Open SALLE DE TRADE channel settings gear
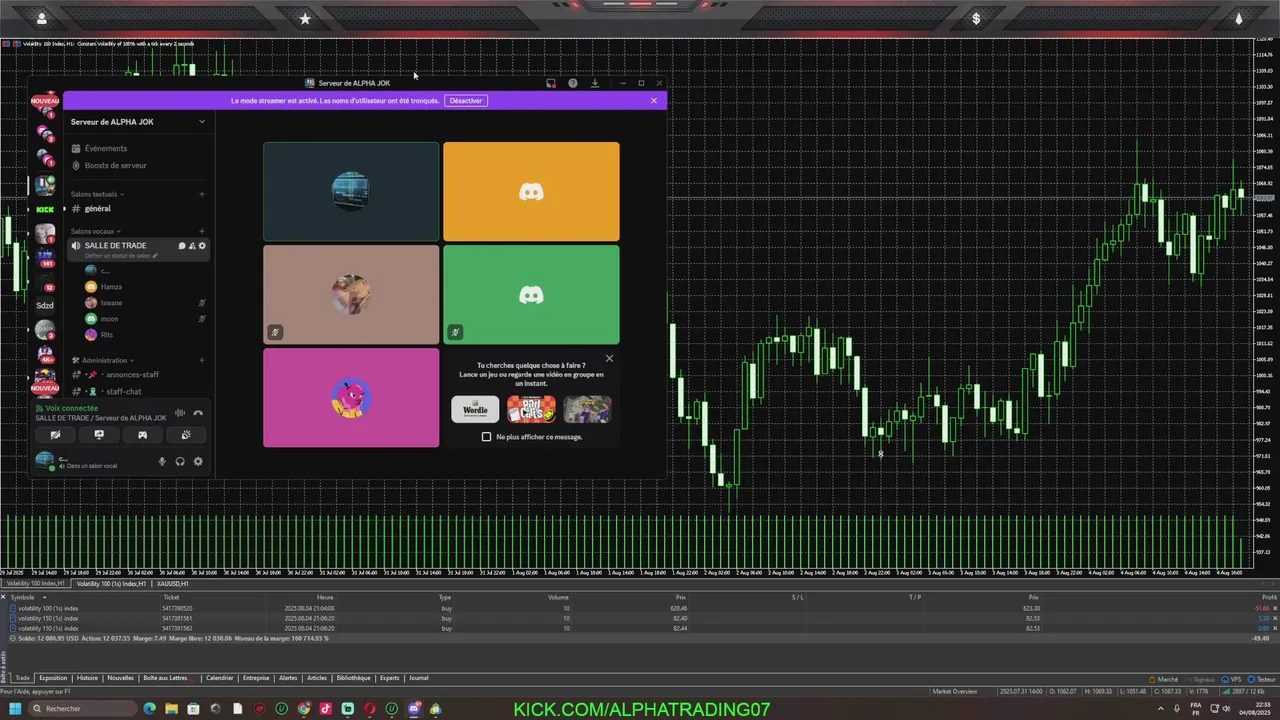This screenshot has width=1280, height=720. point(202,246)
